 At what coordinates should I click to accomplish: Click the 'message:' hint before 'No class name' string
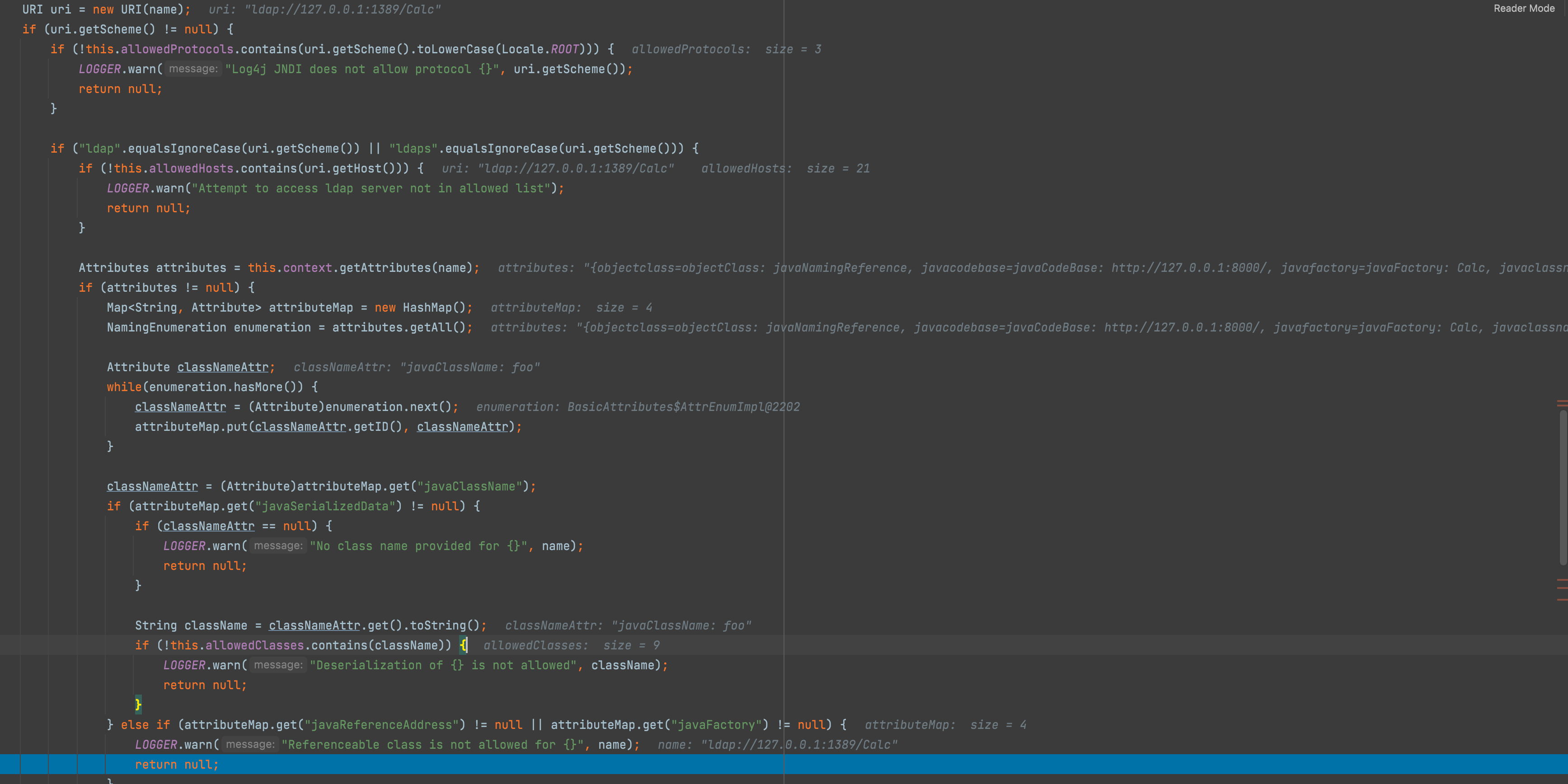point(277,546)
